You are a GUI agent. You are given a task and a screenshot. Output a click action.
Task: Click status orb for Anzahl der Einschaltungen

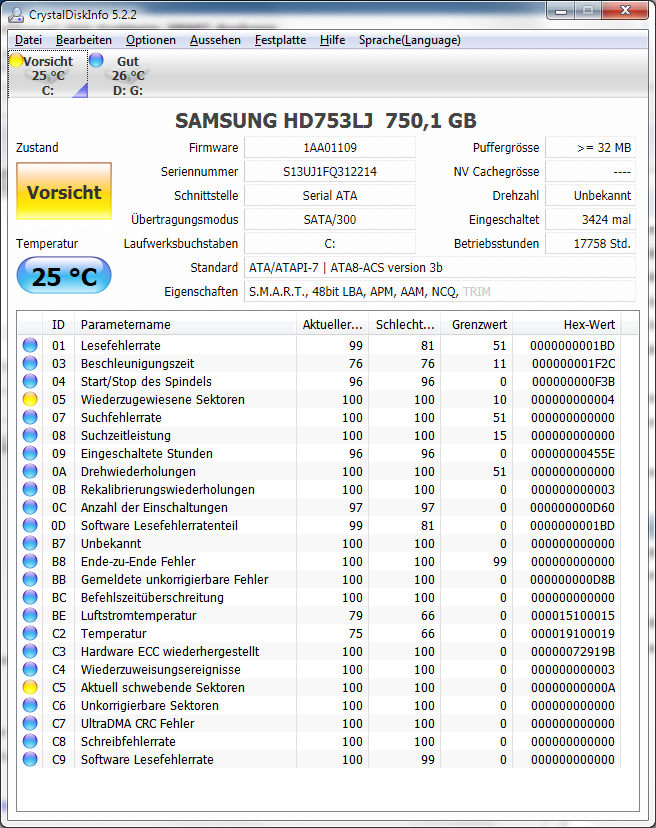pos(30,507)
